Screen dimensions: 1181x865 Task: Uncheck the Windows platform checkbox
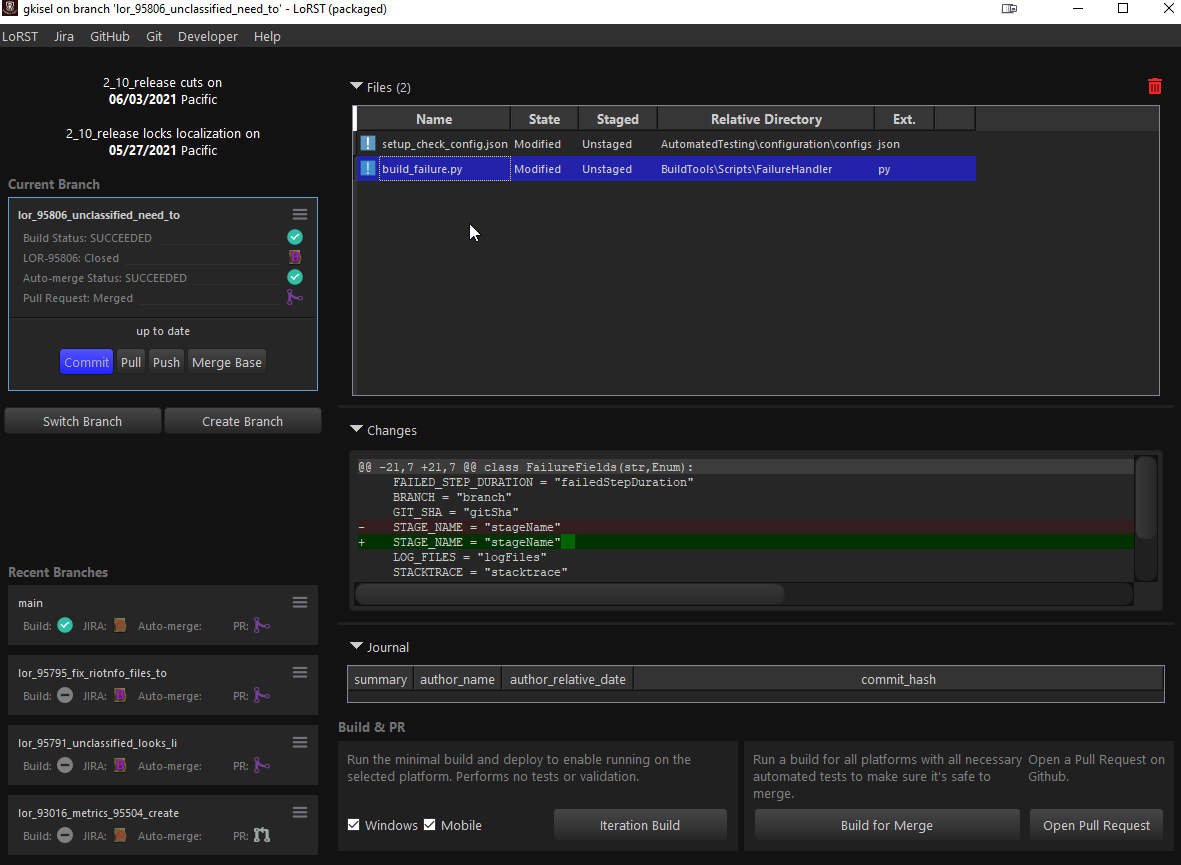point(354,825)
